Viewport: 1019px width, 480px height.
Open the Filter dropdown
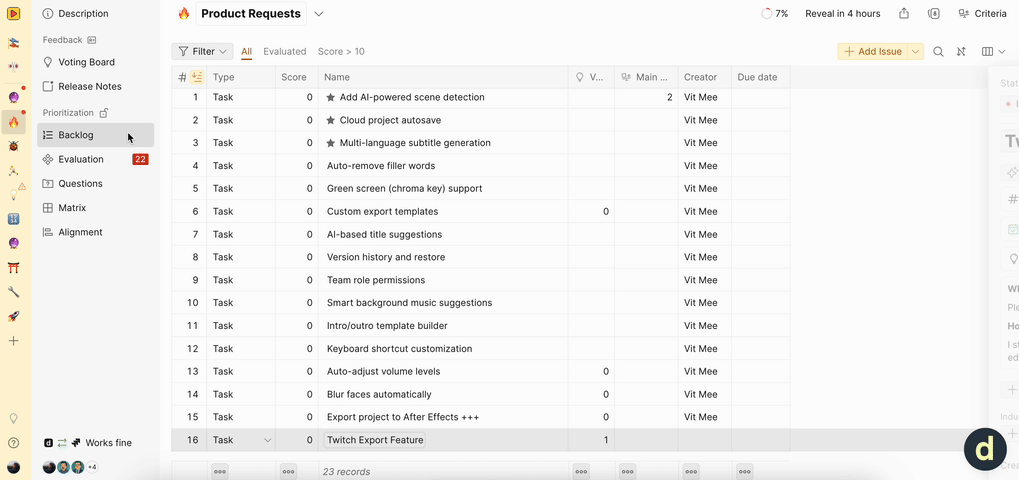pos(202,52)
